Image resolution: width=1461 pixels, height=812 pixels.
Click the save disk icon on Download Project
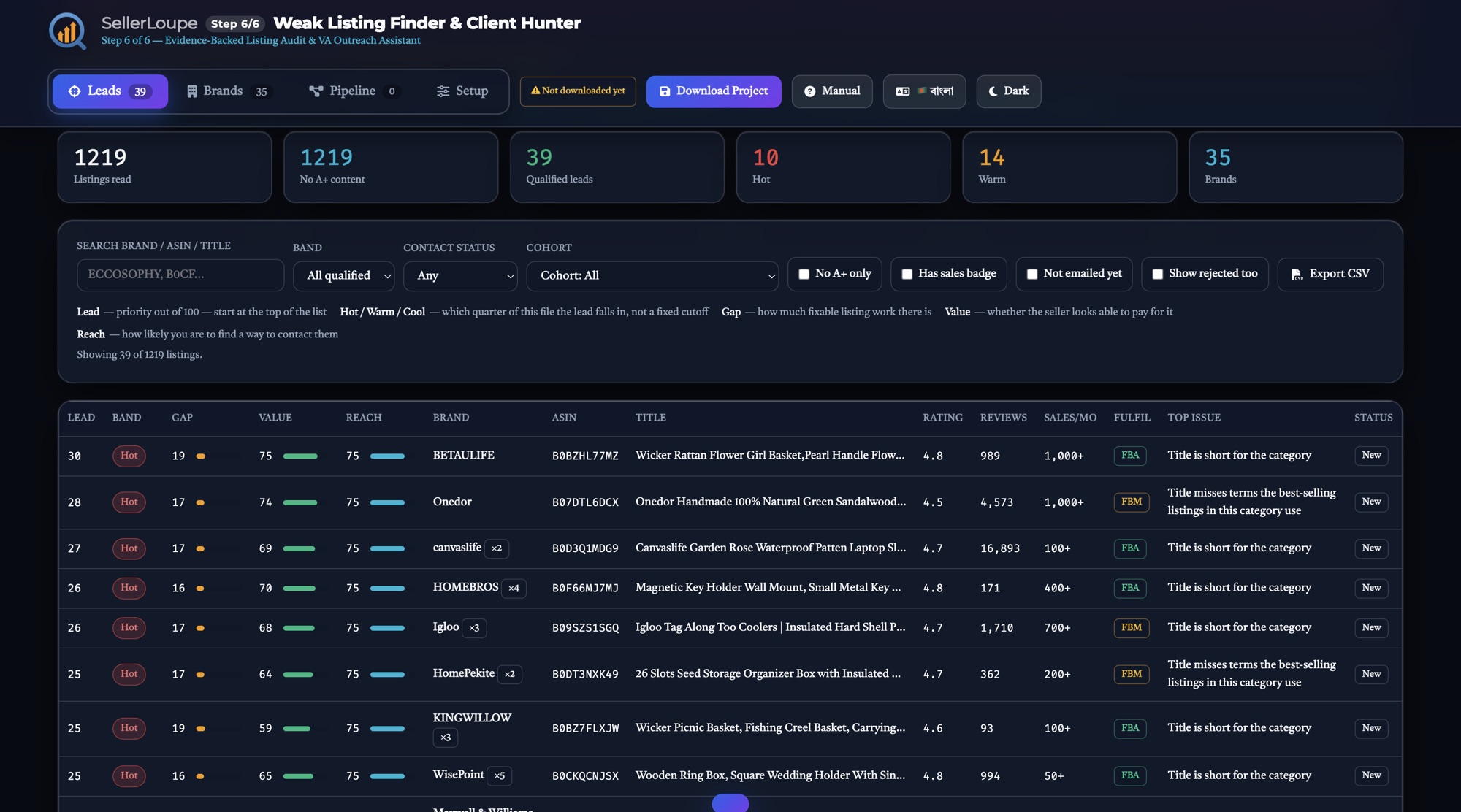(x=665, y=91)
